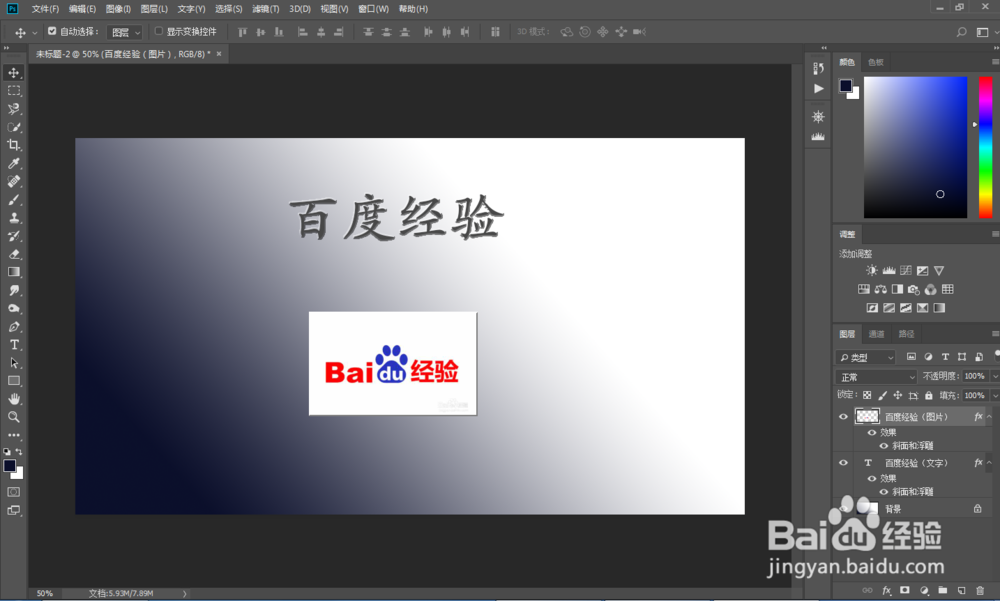Click the Levels adjustment icon
1000x601 pixels.
(888, 271)
